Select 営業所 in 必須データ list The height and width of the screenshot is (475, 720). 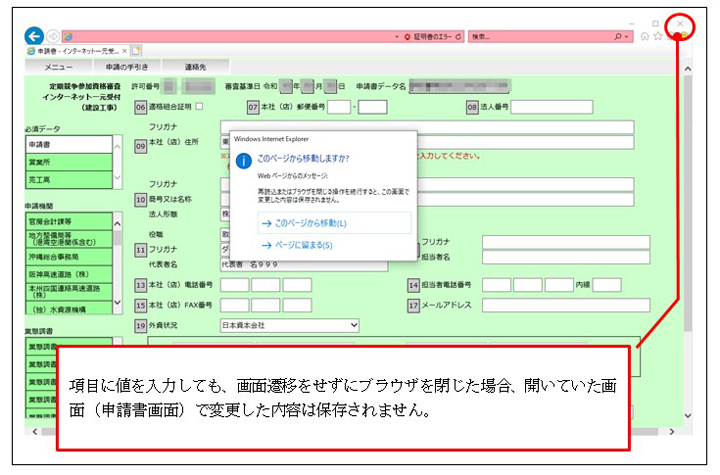click(58, 162)
